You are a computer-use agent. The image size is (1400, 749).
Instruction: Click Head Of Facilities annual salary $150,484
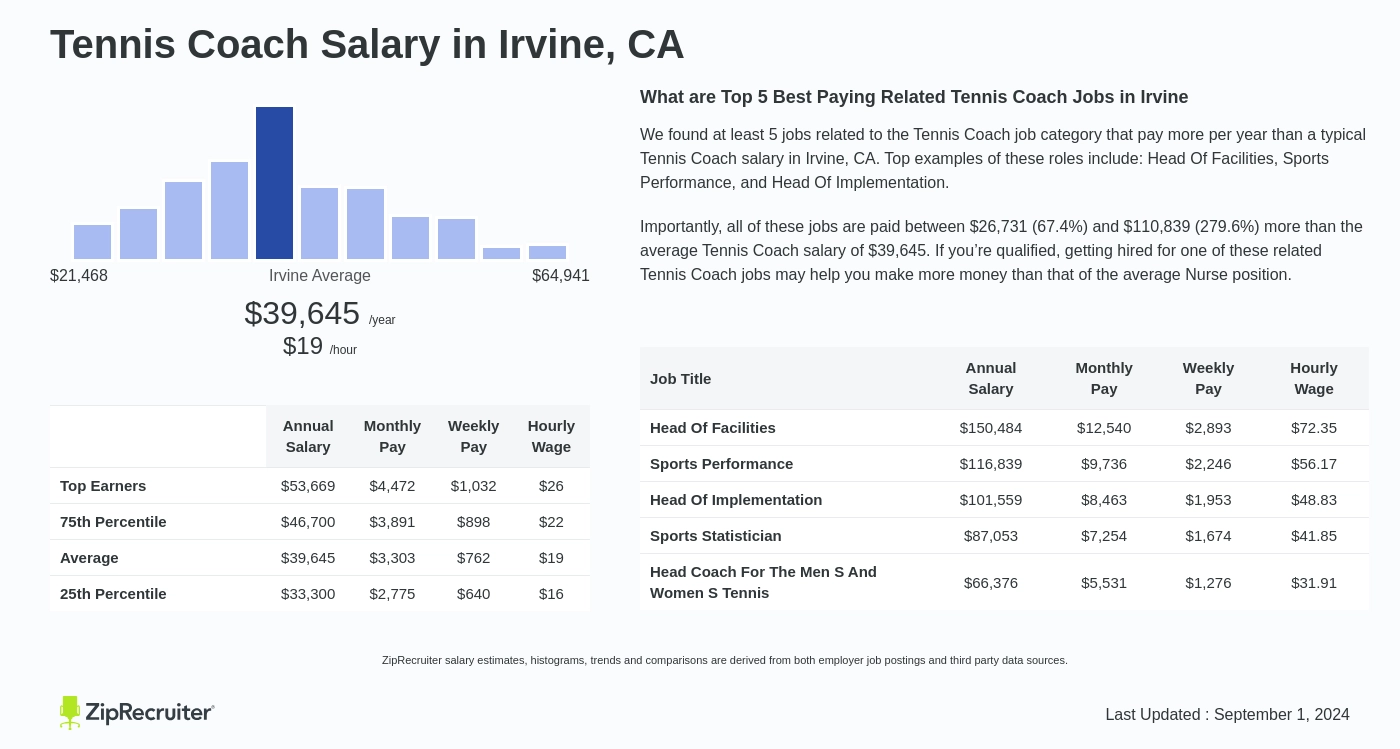[x=991, y=428]
